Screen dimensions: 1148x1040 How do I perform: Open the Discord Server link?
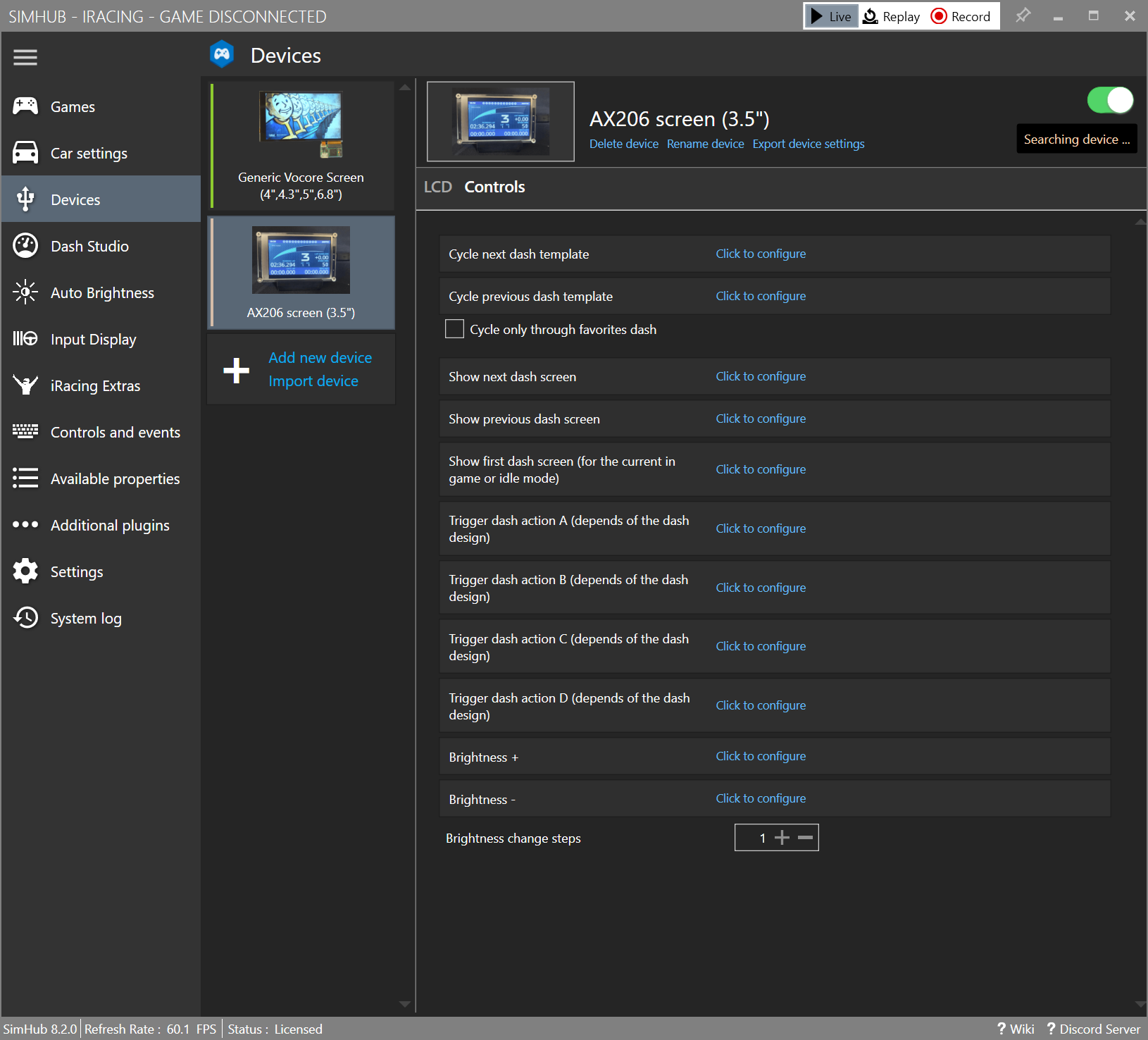(1094, 1029)
